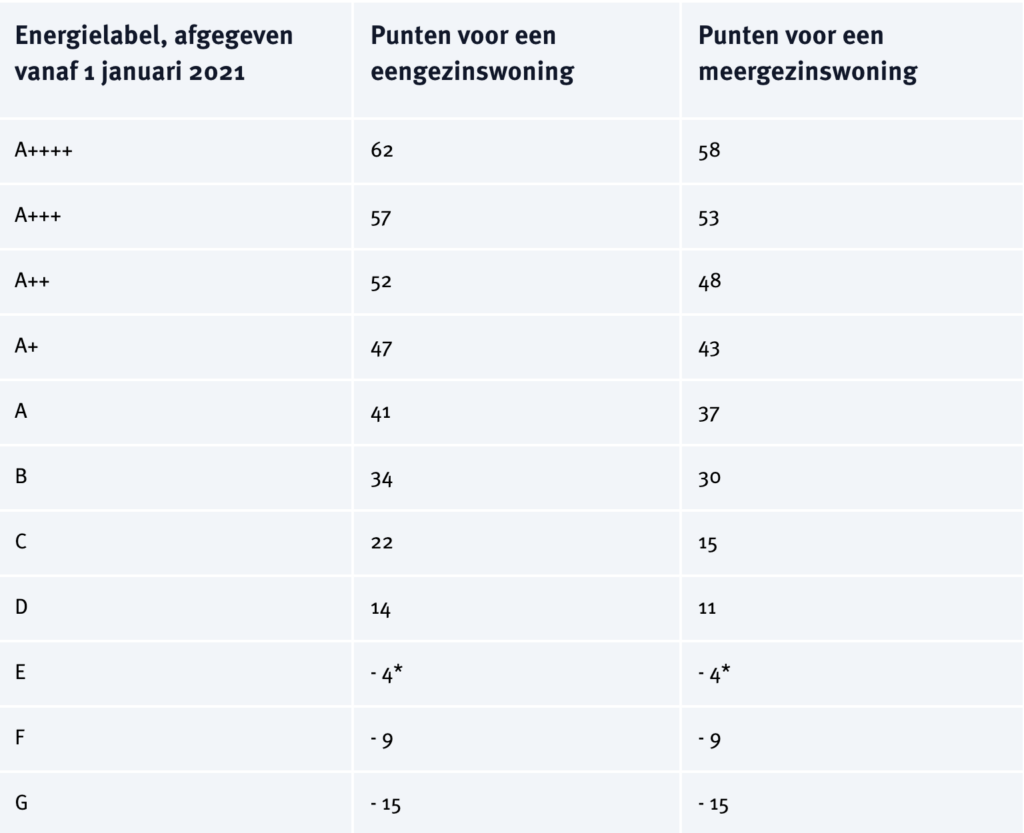The width and height of the screenshot is (1024, 833).
Task: Click the value 58 for meergezinswoning
Action: pos(711,151)
